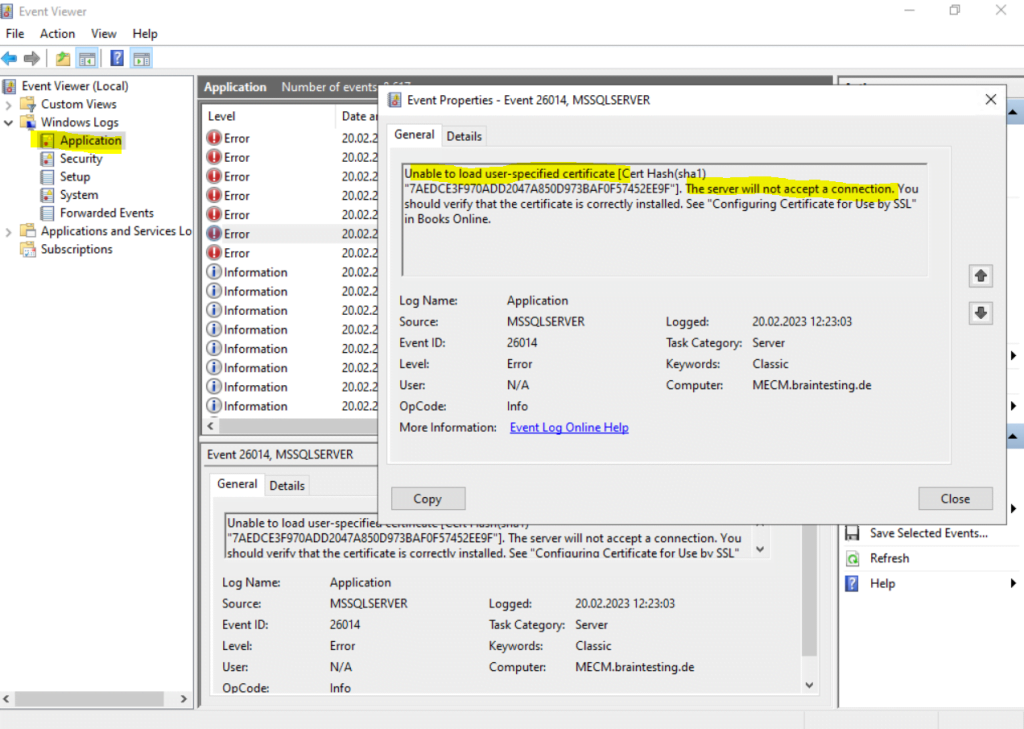Toggle the console tree toolbar icon
Viewport: 1024px width, 729px height.
(x=87, y=59)
